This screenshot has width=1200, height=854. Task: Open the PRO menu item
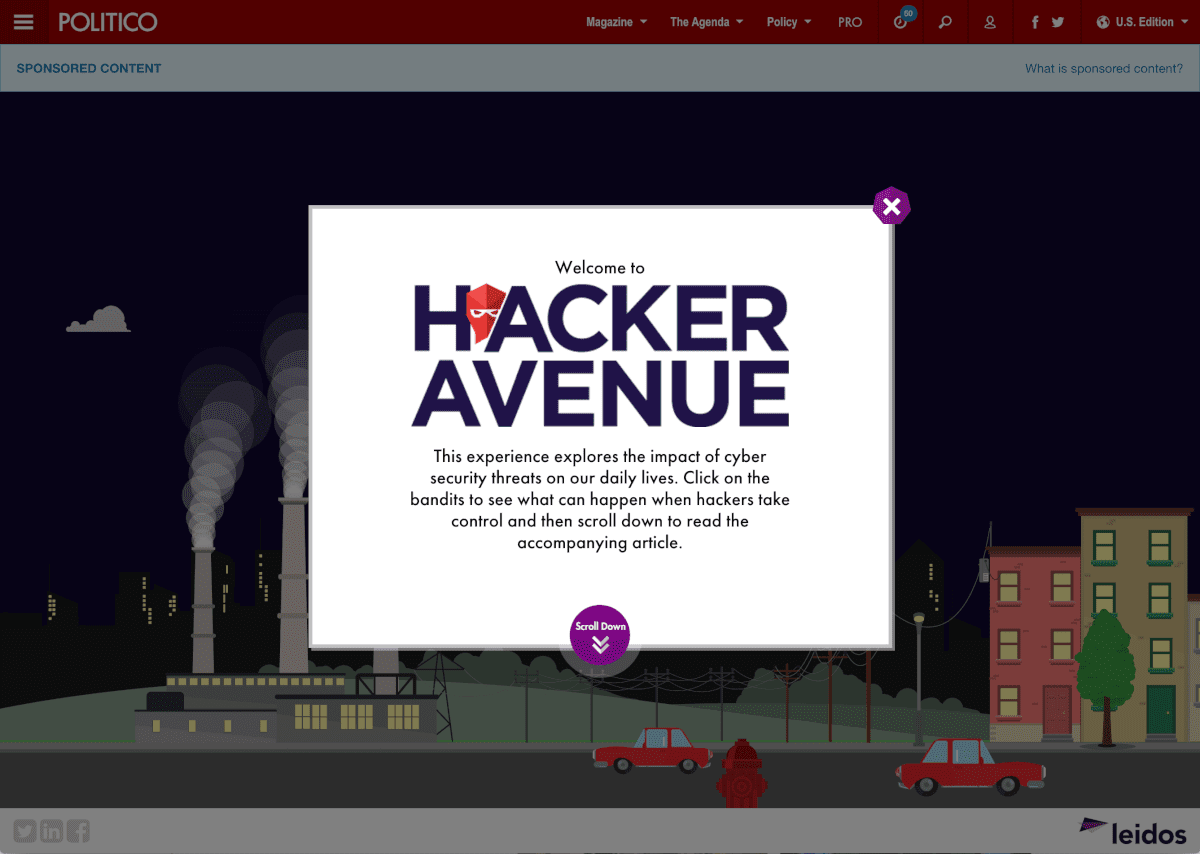click(850, 22)
